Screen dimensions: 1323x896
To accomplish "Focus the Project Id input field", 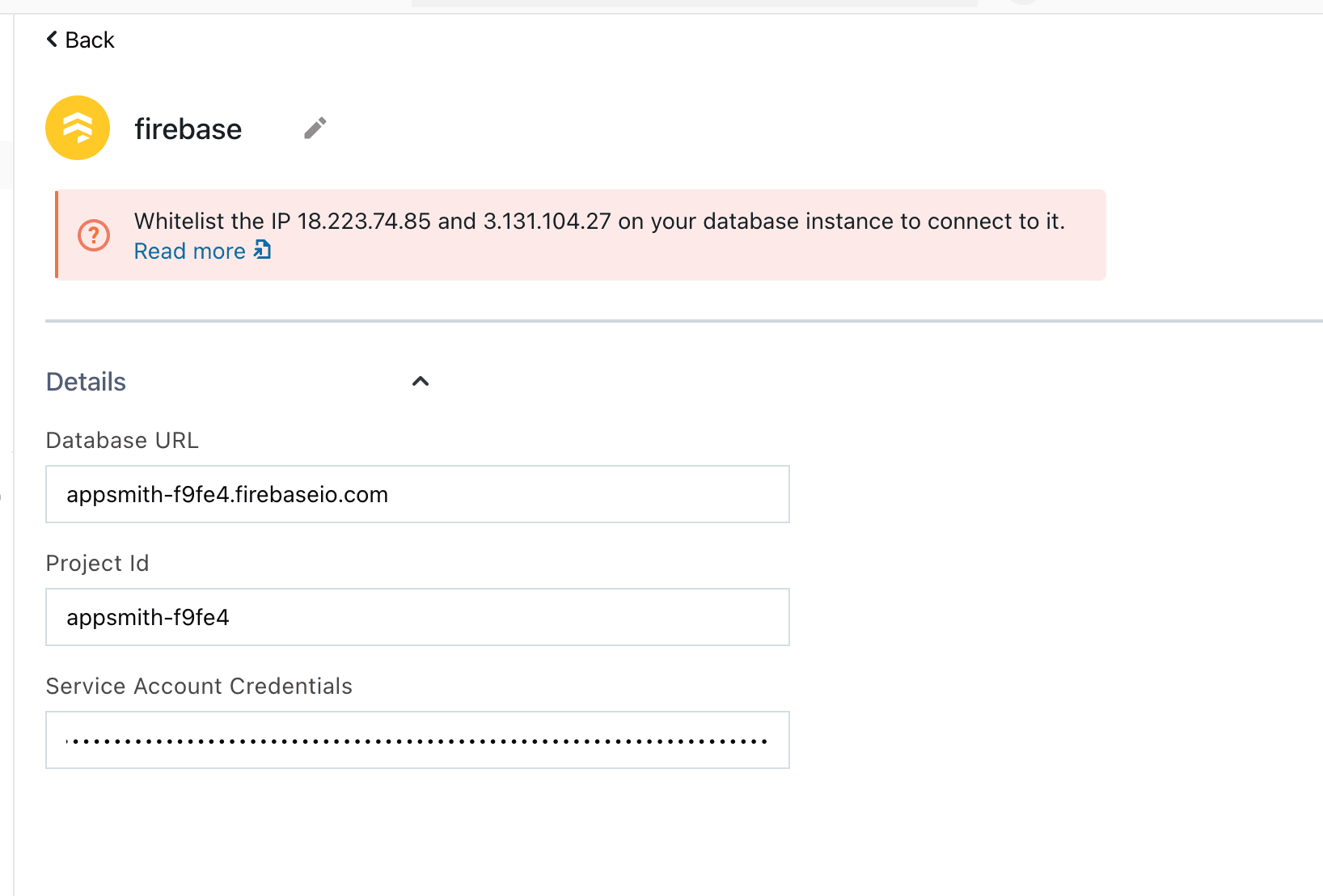I will tap(417, 617).
